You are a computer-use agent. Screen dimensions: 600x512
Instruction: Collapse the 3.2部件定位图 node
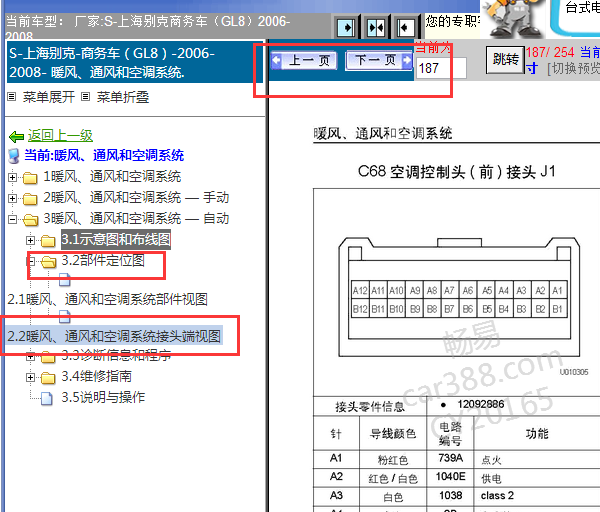point(31,261)
